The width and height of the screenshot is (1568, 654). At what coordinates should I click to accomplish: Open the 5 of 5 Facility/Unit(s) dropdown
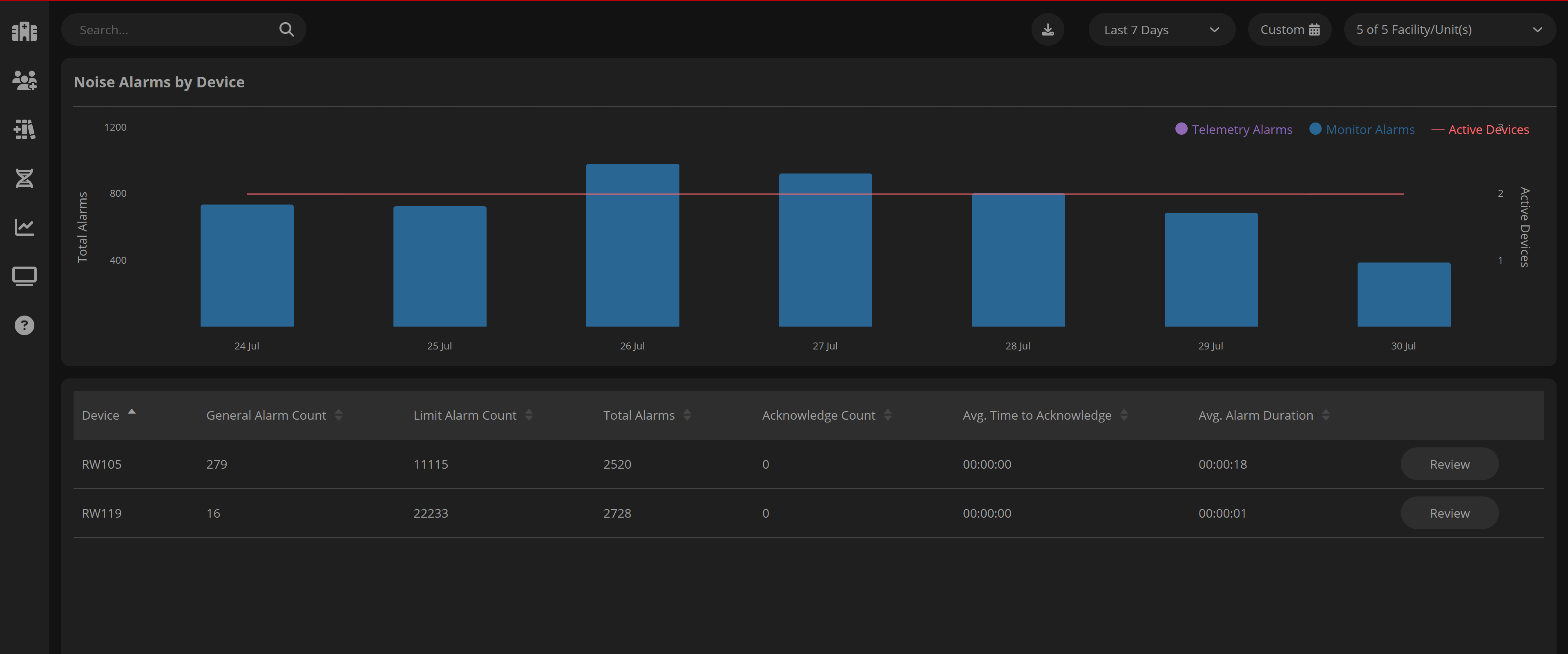click(x=1450, y=29)
